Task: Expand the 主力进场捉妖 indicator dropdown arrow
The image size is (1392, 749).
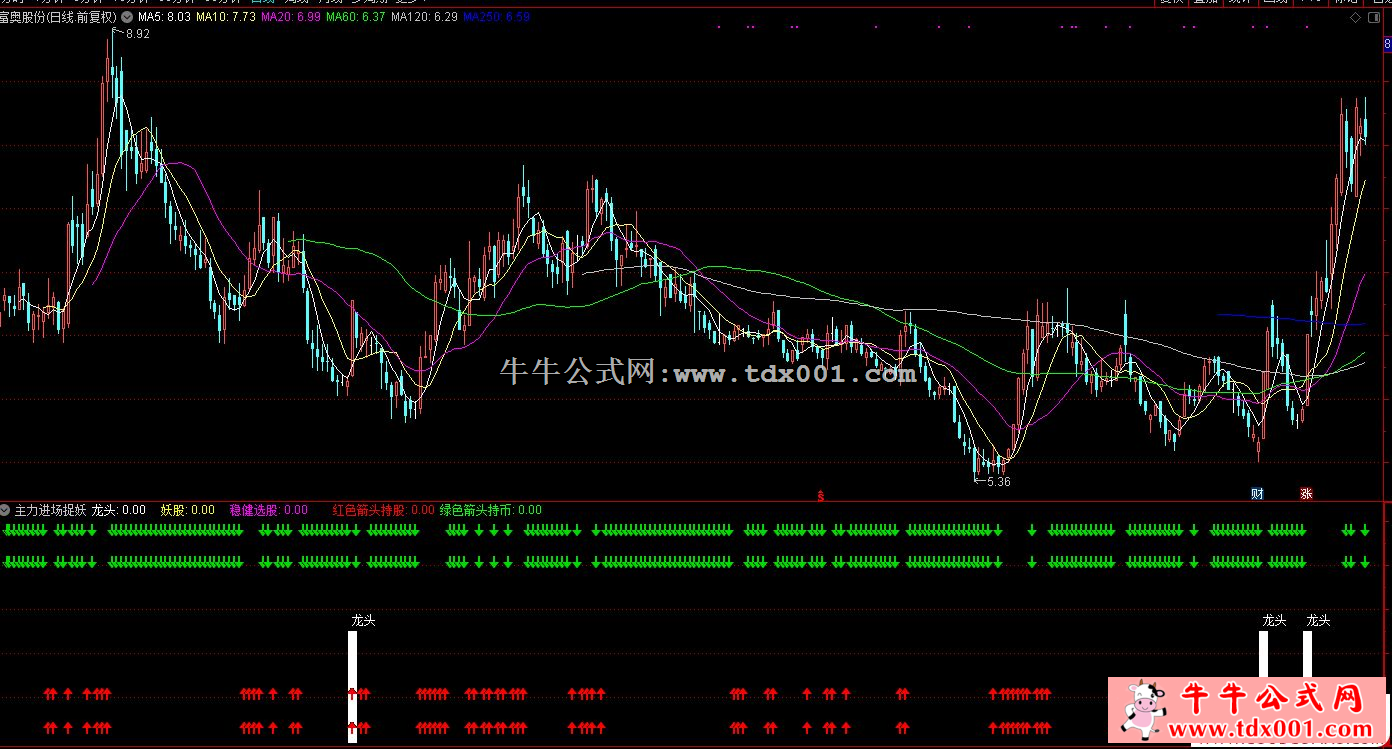Action: pos(6,510)
